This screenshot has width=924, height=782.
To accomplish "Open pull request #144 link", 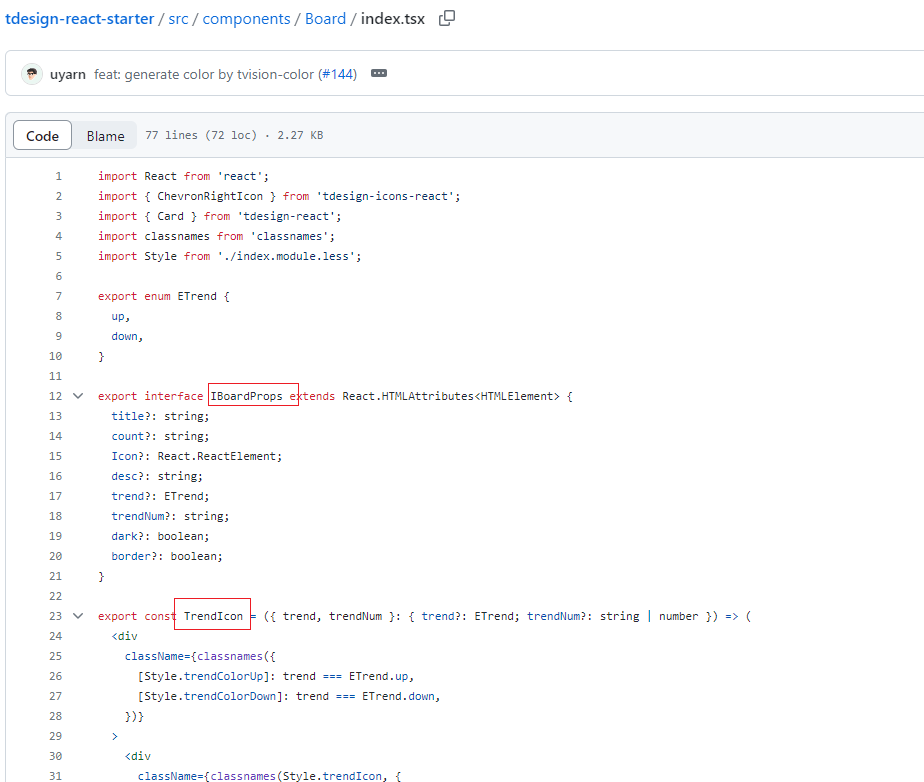I will pos(337,75).
